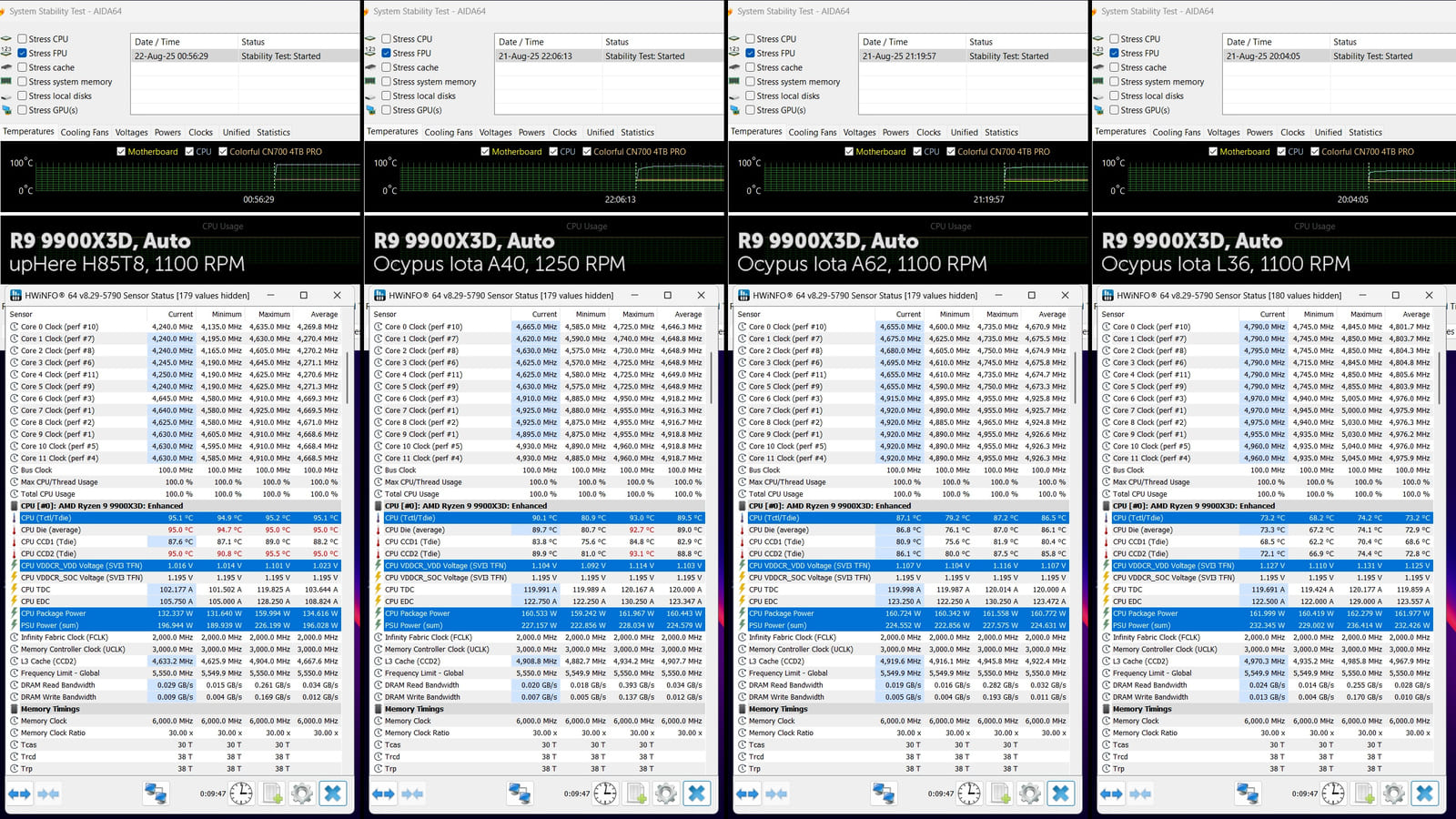Screen dimensions: 1456x819
Task: Uncheck Stress FPU in 22-Aug-25 00:56:29 AIDA64 window
Action: pos(22,53)
